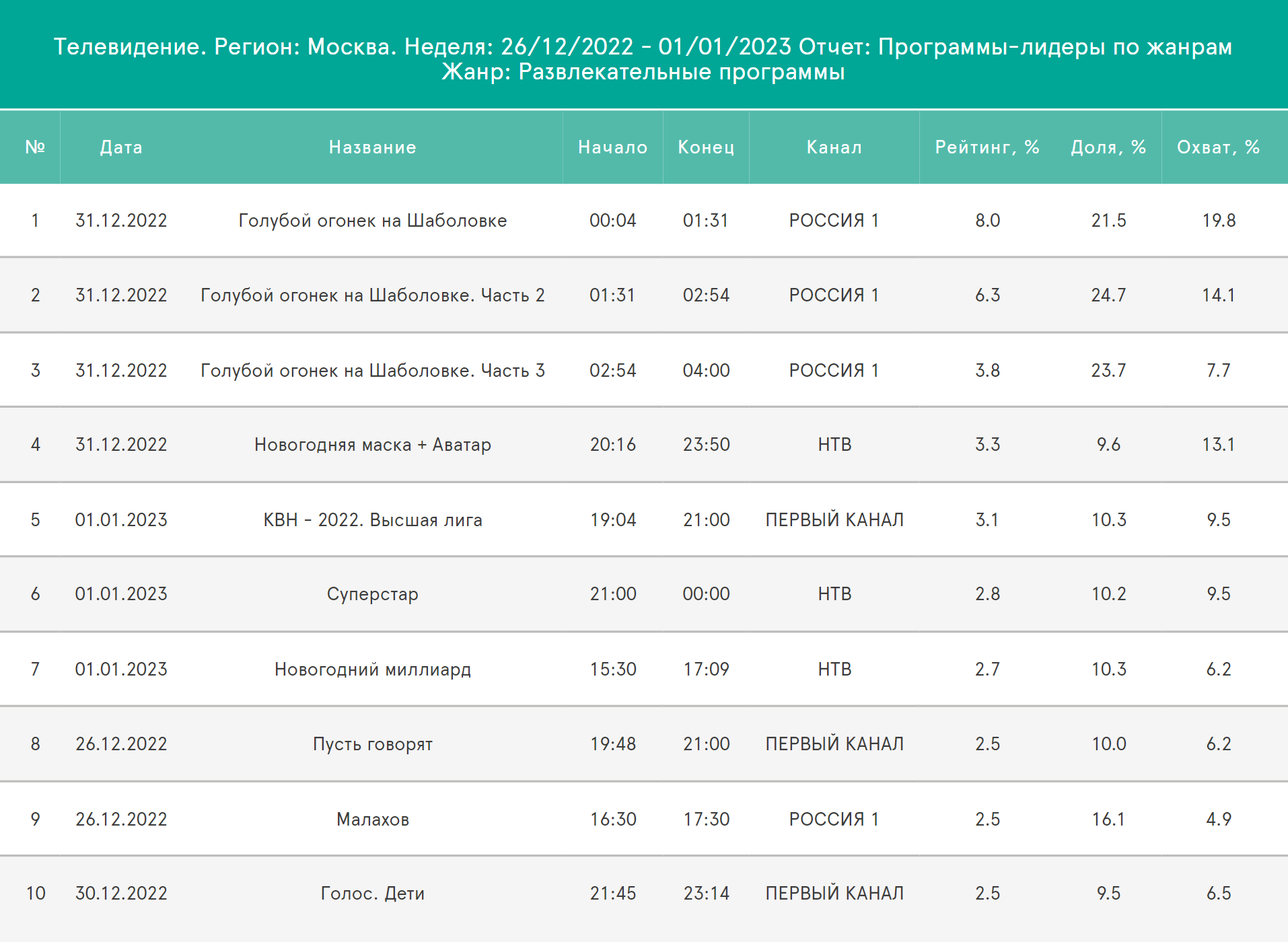Click rating value 3.1
Screen dimensions: 1288x942
point(988,520)
